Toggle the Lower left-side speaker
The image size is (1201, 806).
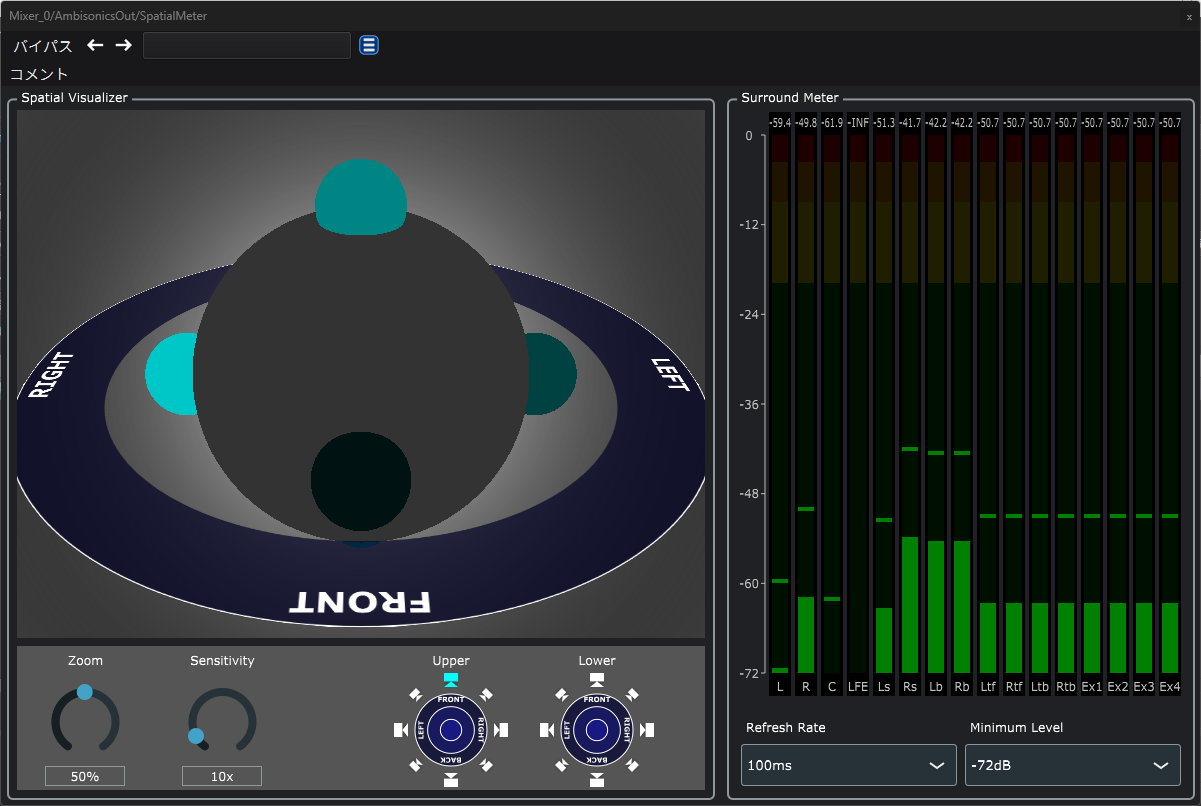pos(546,730)
